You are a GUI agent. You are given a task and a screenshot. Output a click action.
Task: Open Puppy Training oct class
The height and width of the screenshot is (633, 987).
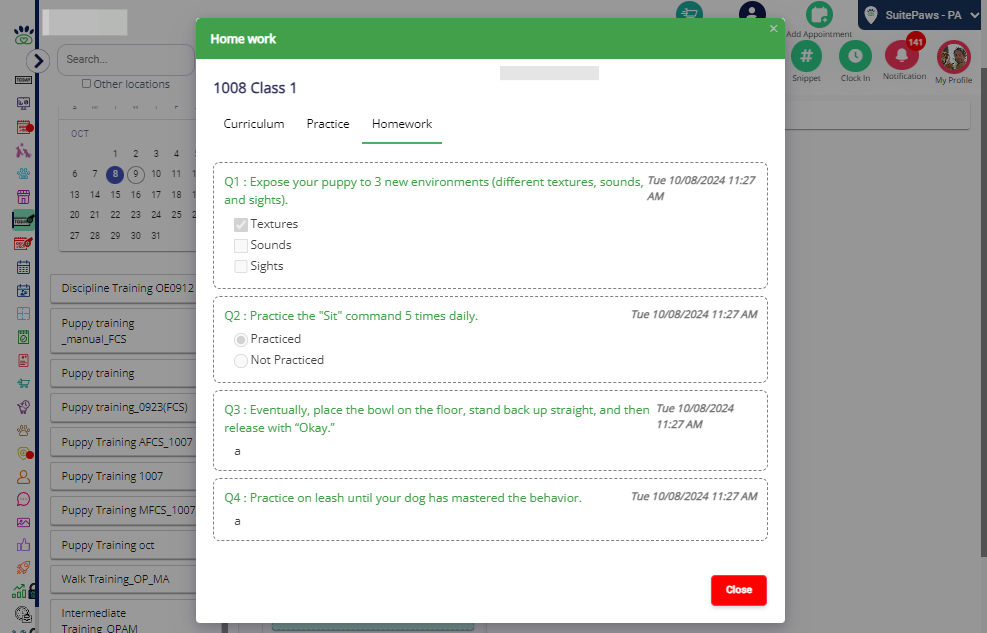[x=123, y=546]
